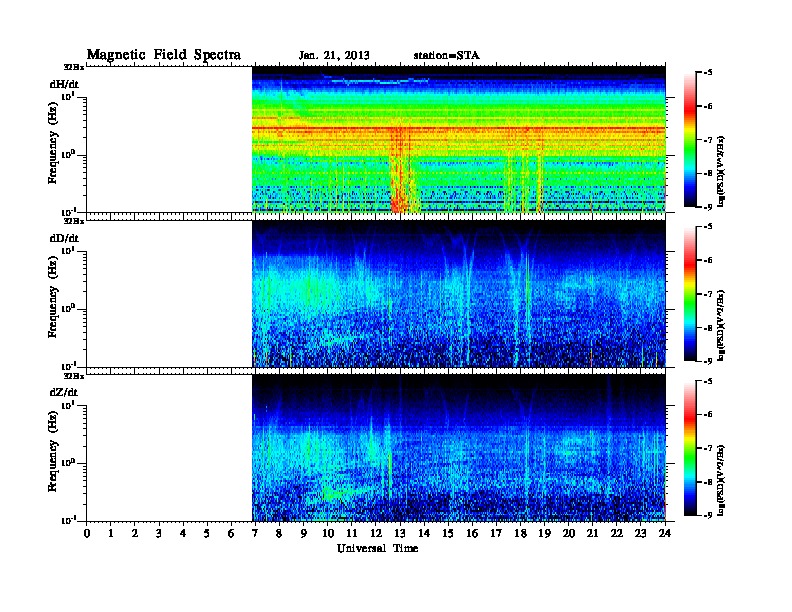Click the dH/dt panel label
Screen dimensions: 792x612
pyautogui.click(x=64, y=84)
